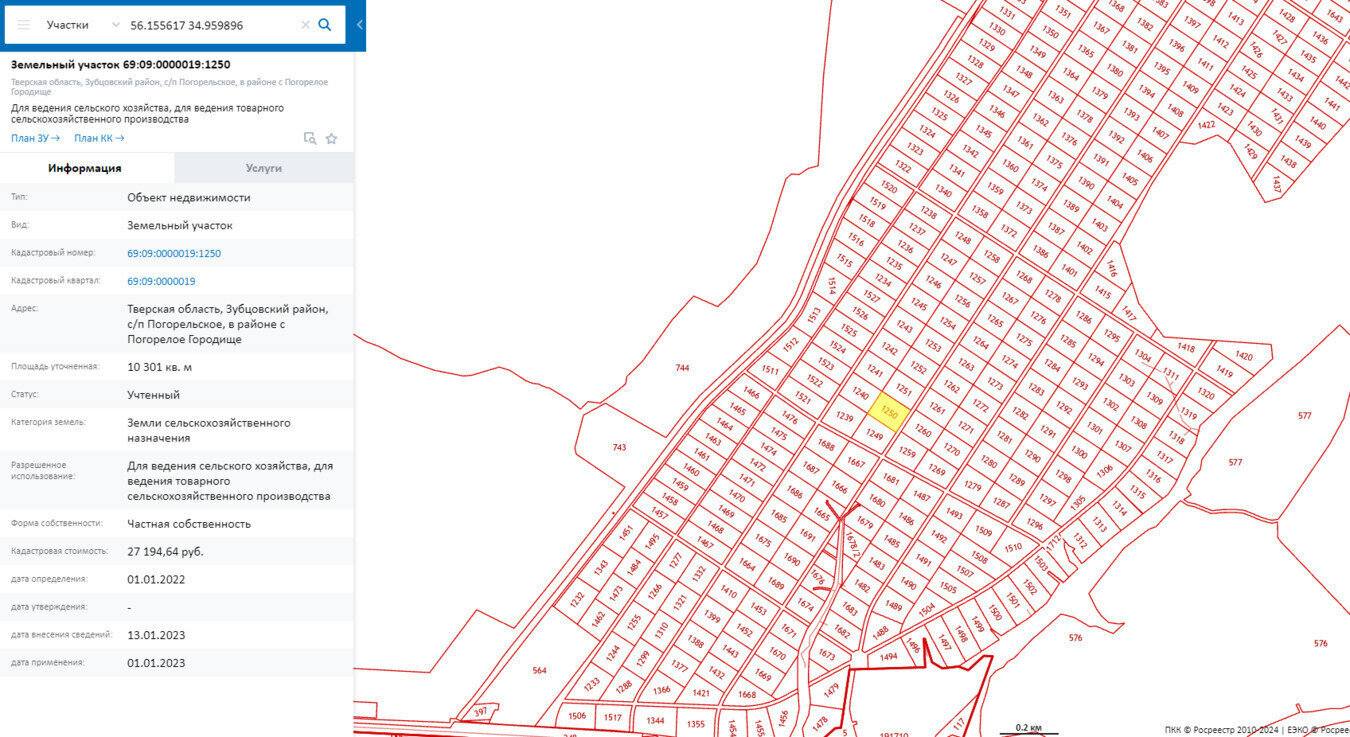Open the План КК link

point(99,138)
